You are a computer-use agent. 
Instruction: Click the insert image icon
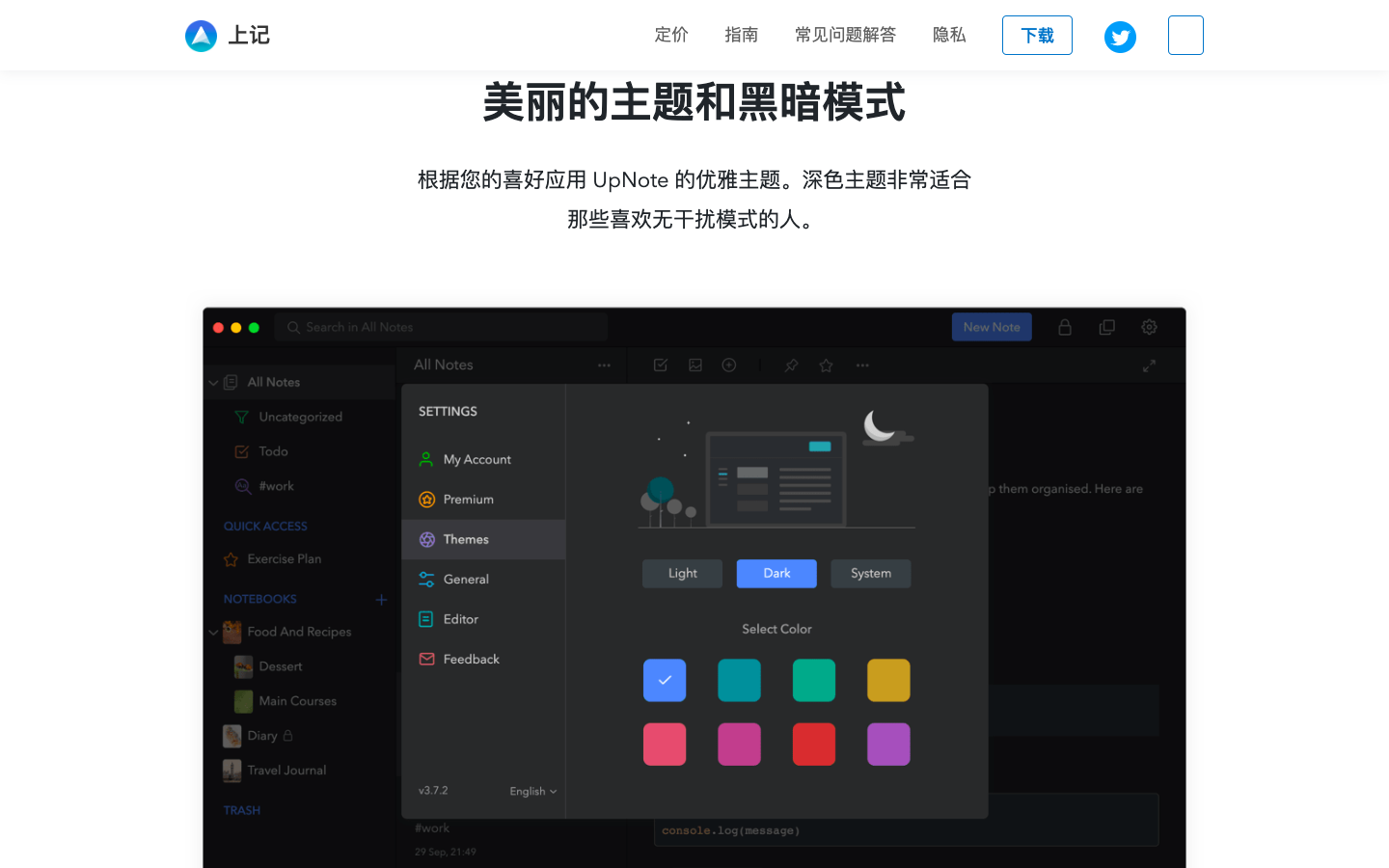tap(695, 365)
